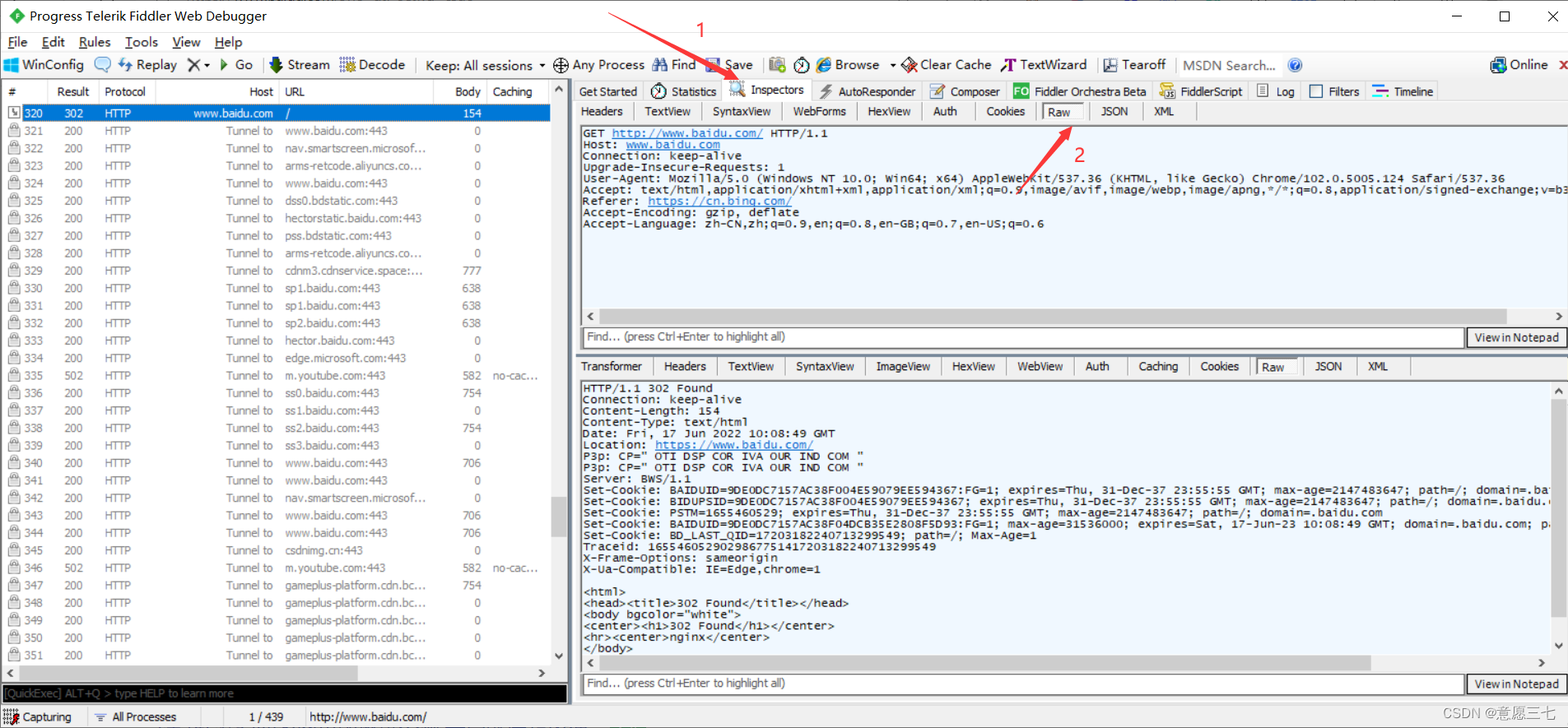
Task: Open the Fiddler Orchestra Beta tab
Action: pos(1080,91)
